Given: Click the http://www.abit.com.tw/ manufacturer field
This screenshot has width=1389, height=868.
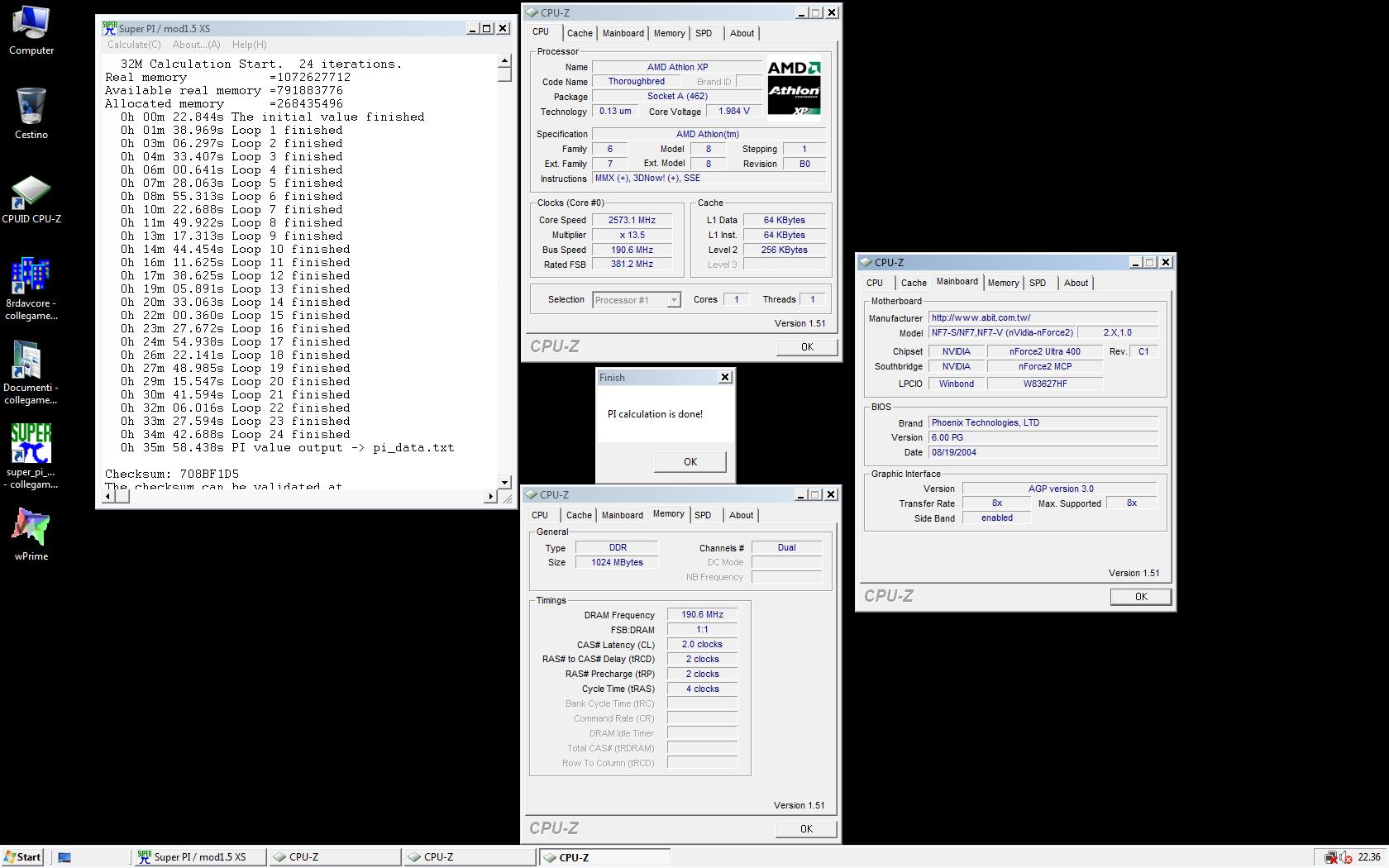Looking at the screenshot, I should tap(1043, 317).
